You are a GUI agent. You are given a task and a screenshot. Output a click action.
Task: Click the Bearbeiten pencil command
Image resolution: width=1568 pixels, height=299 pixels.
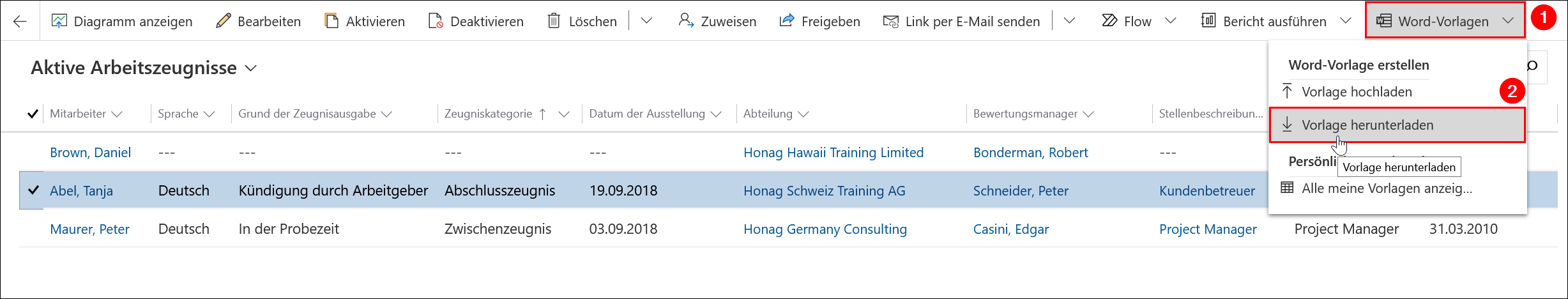click(x=258, y=21)
